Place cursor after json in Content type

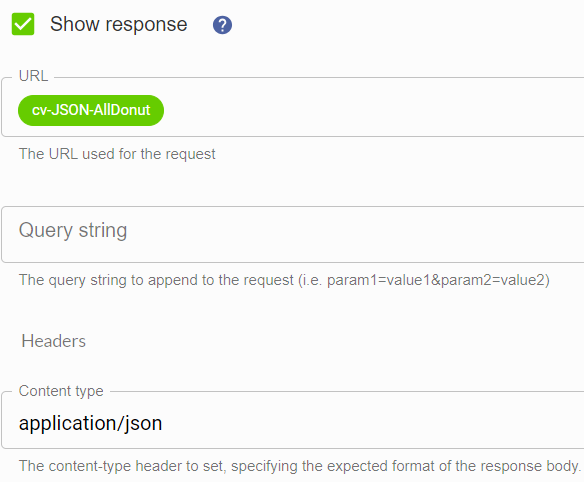click(163, 424)
